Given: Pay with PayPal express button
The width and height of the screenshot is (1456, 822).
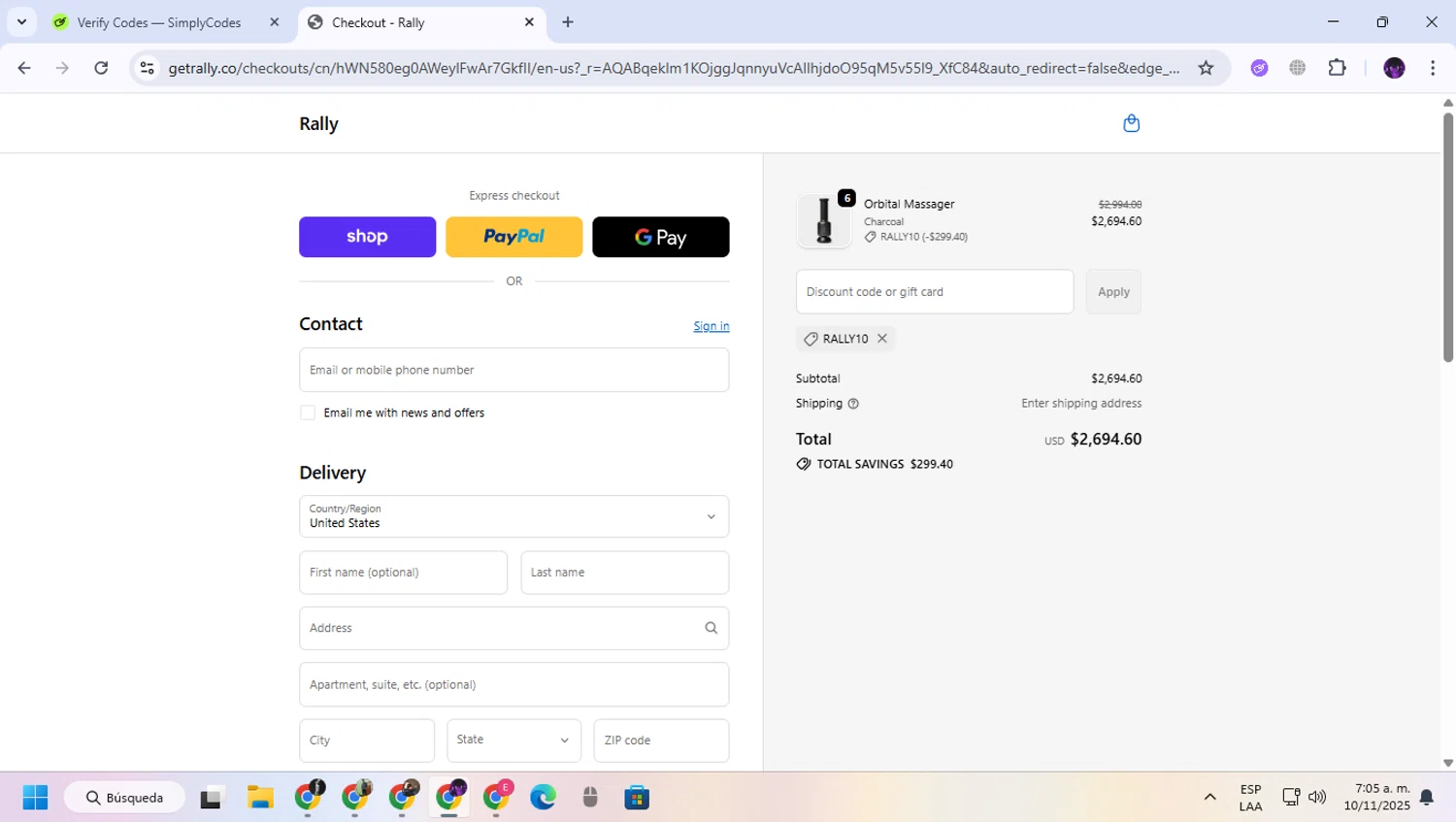Looking at the screenshot, I should (x=514, y=237).
